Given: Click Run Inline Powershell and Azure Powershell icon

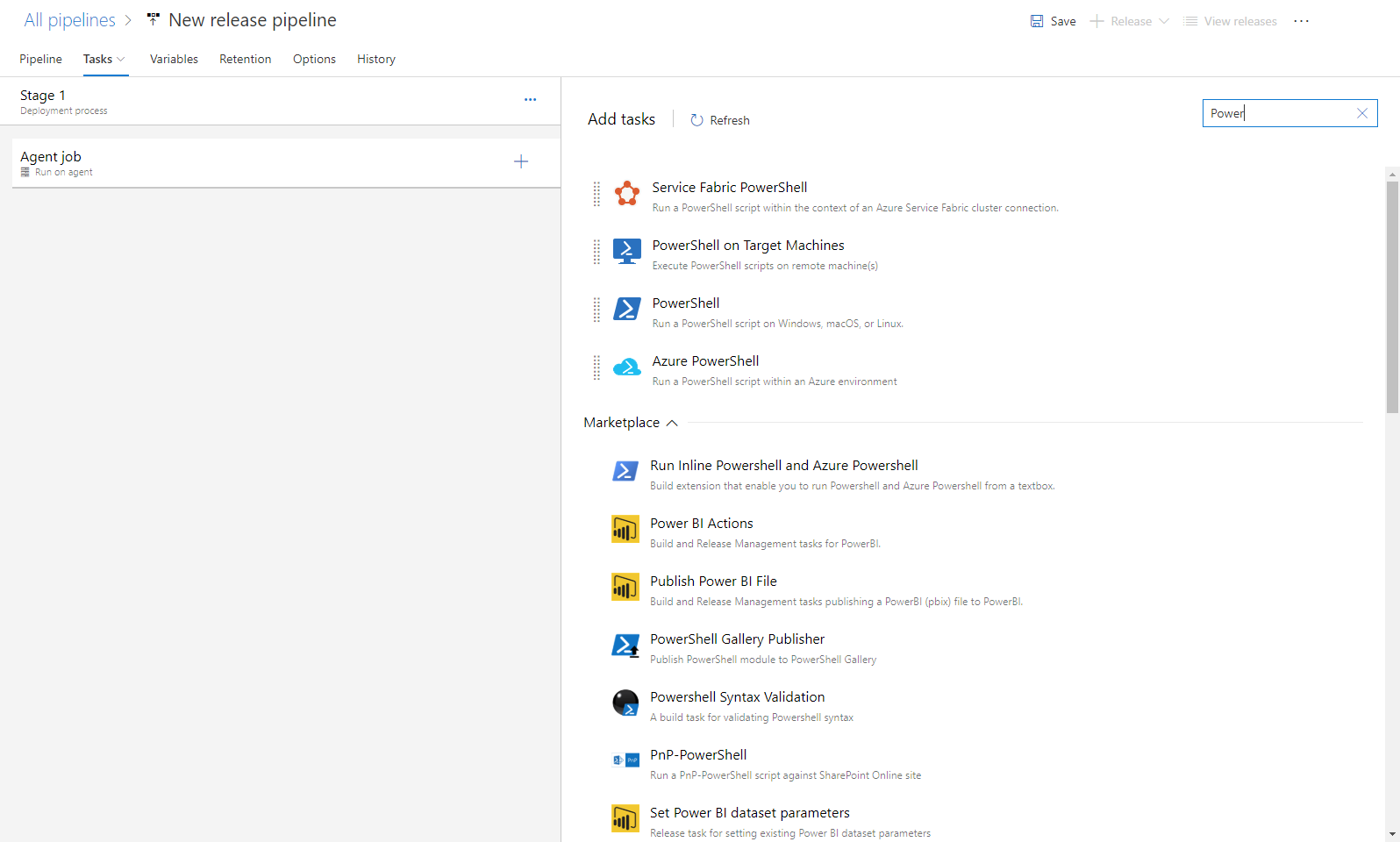Looking at the screenshot, I should click(x=625, y=471).
